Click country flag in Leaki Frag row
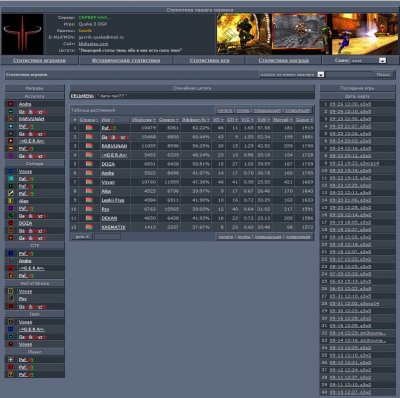This screenshot has width=400, height=398. pyautogui.click(x=89, y=200)
